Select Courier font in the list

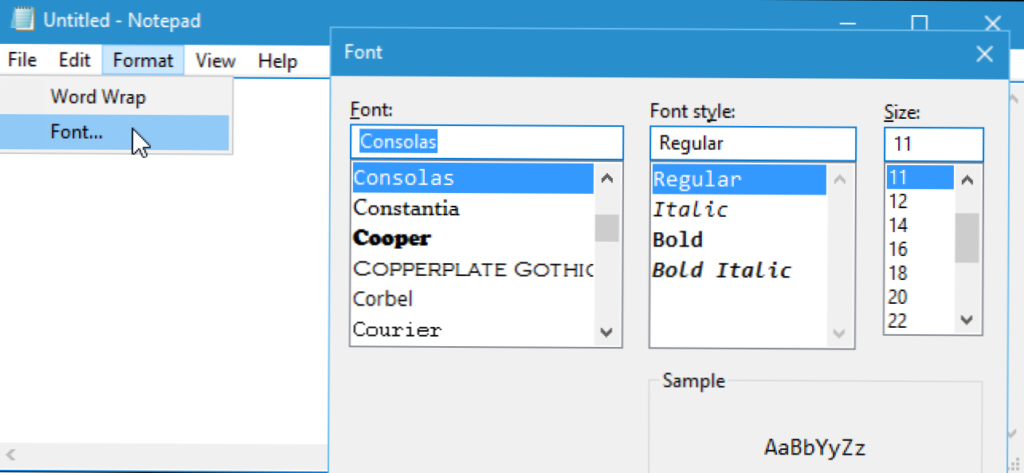point(397,329)
